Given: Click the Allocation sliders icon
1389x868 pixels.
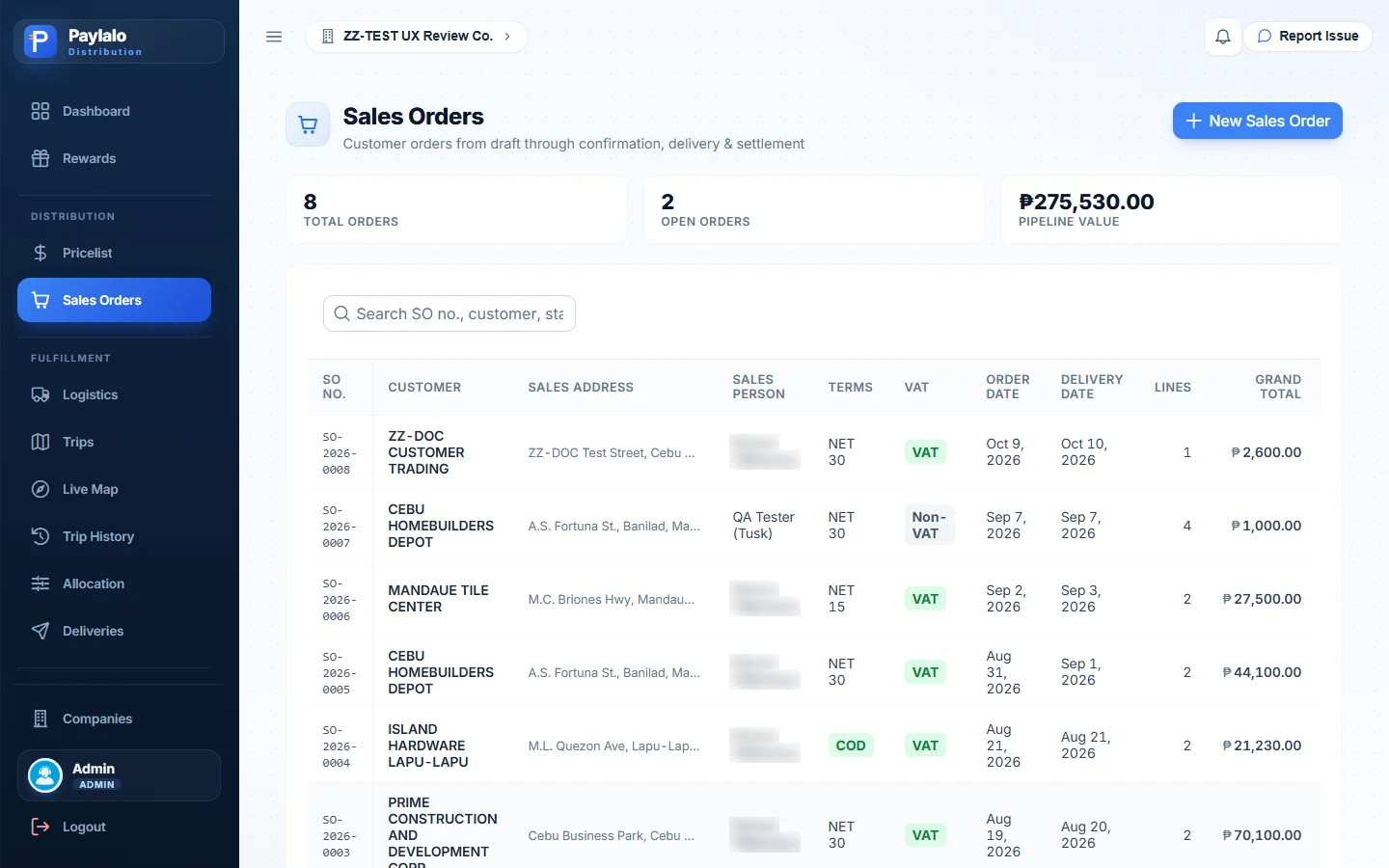Looking at the screenshot, I should 41,583.
